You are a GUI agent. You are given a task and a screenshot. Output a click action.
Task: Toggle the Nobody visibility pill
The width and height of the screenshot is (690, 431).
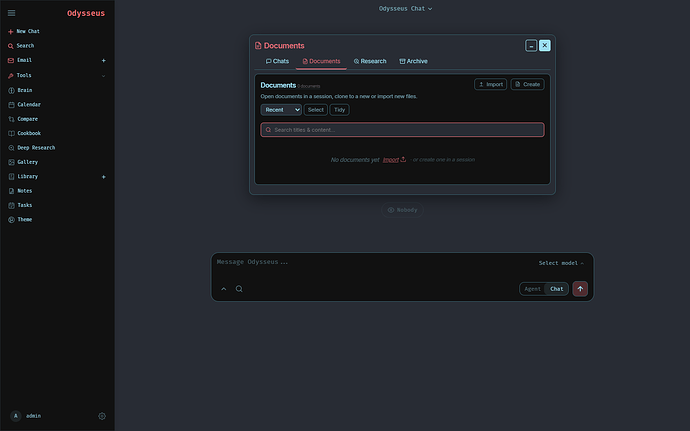[402, 210]
